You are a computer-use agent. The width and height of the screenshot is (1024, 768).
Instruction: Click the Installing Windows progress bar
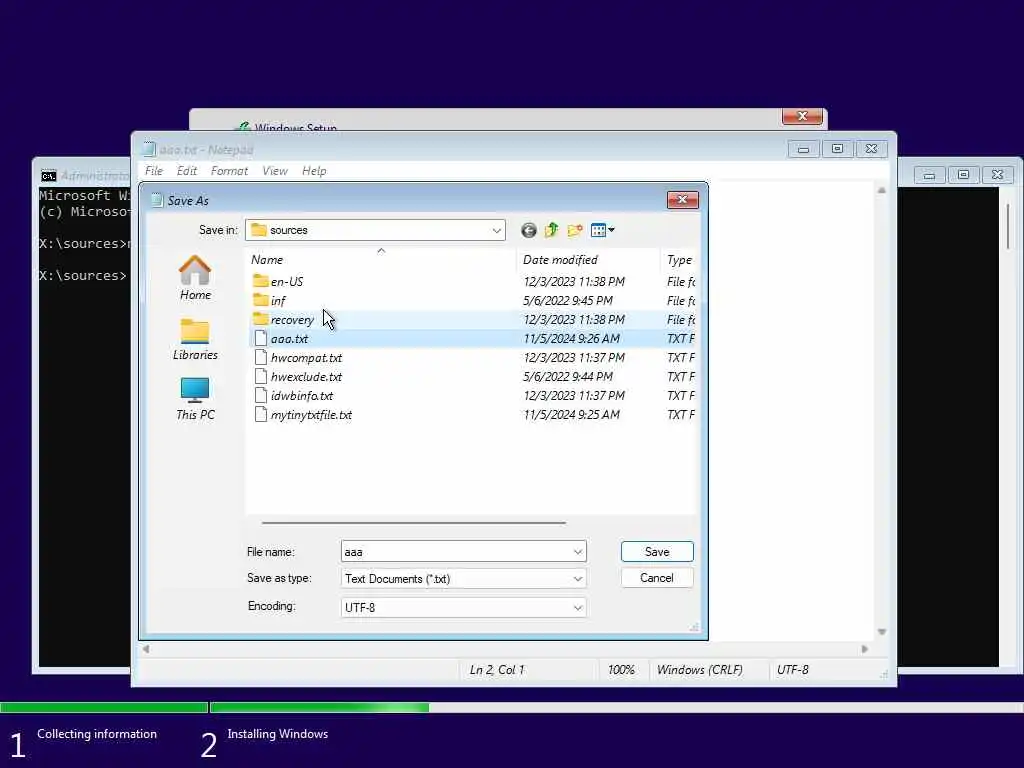tap(616, 707)
